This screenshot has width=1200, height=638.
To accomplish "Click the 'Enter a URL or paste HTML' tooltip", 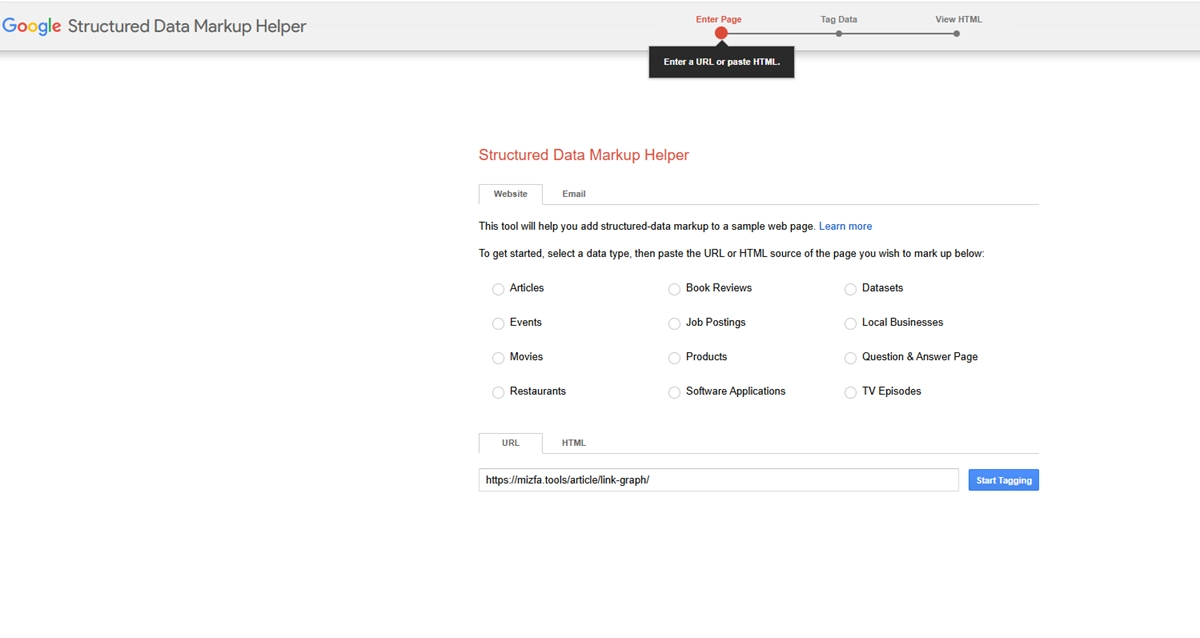I will point(721,62).
